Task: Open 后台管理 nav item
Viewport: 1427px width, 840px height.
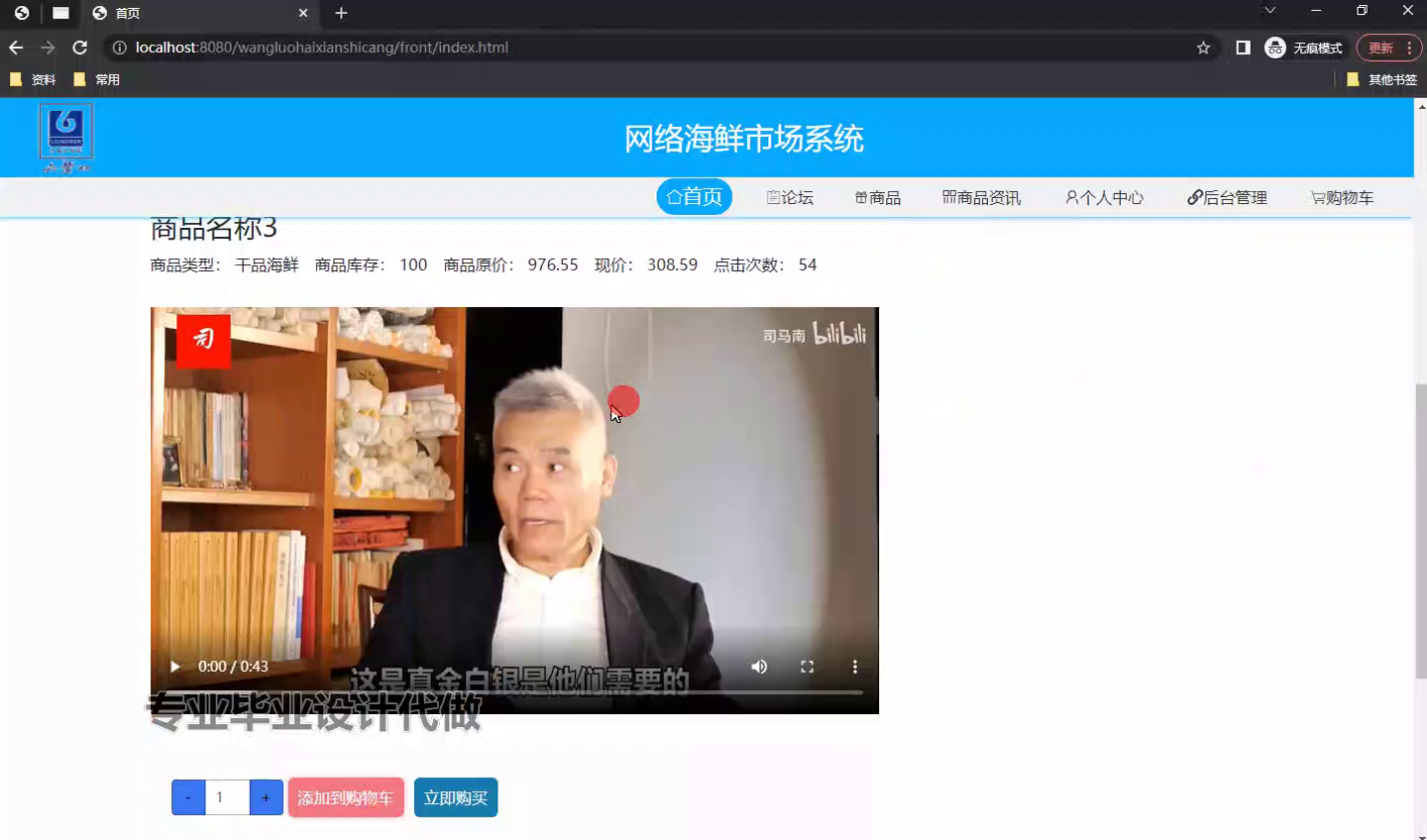Action: click(1227, 198)
